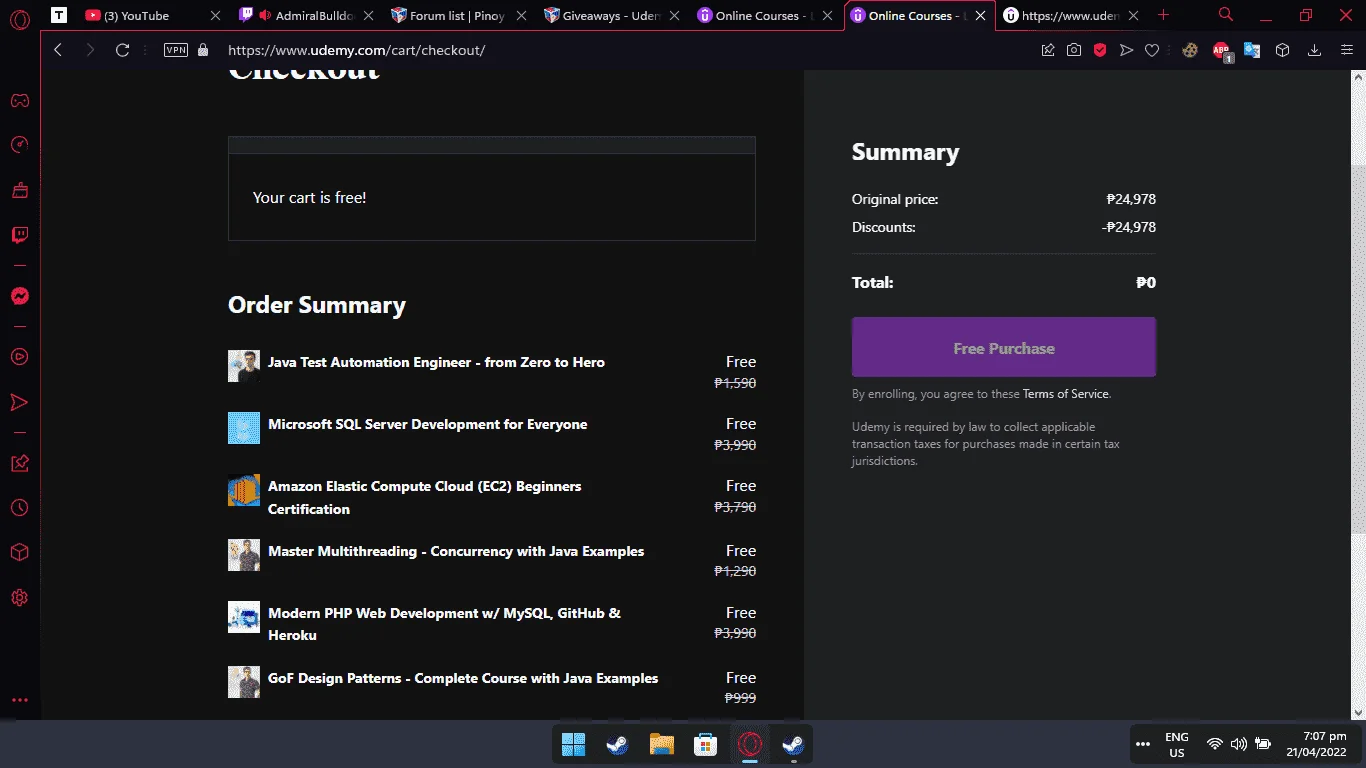This screenshot has width=1366, height=768.
Task: Switch to the tab with the T favicon
Action: pyautogui.click(x=60, y=16)
